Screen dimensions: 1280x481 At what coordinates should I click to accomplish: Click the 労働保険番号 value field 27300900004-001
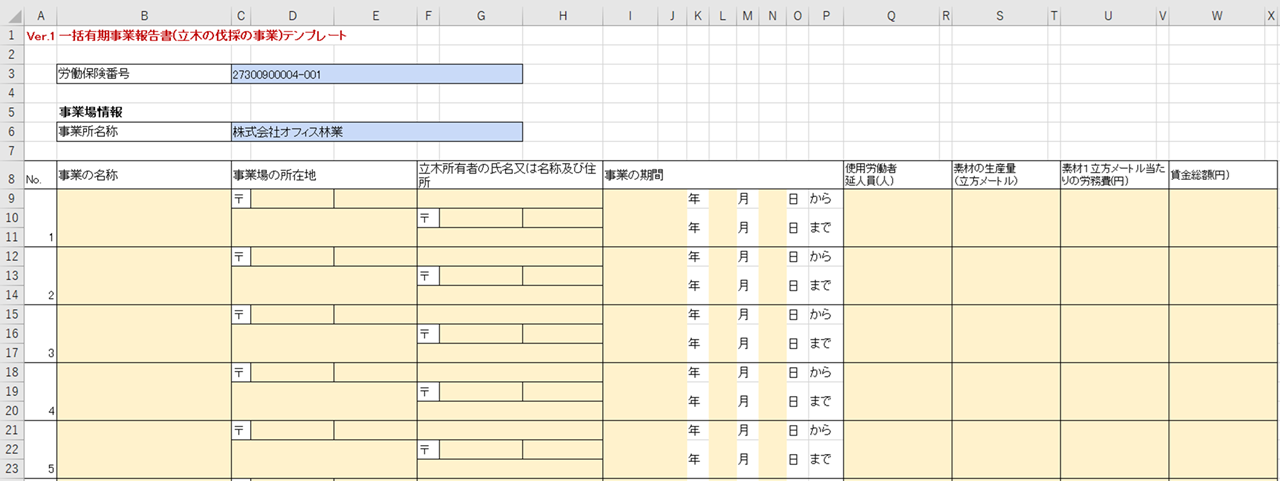click(x=376, y=74)
